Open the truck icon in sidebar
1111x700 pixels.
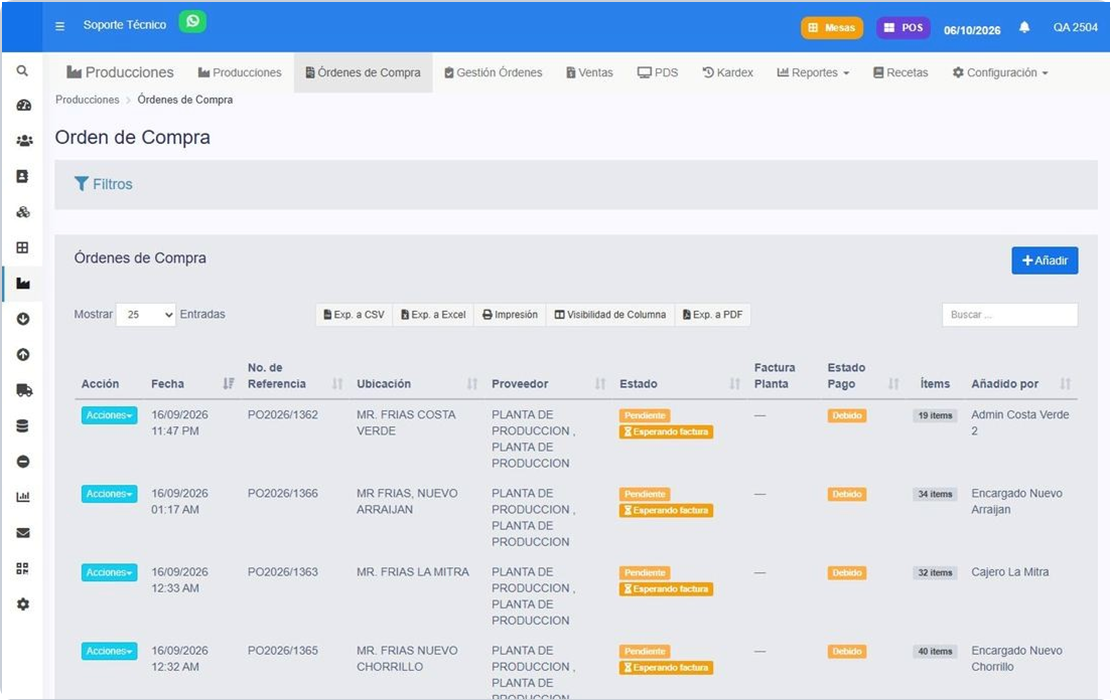[23, 390]
